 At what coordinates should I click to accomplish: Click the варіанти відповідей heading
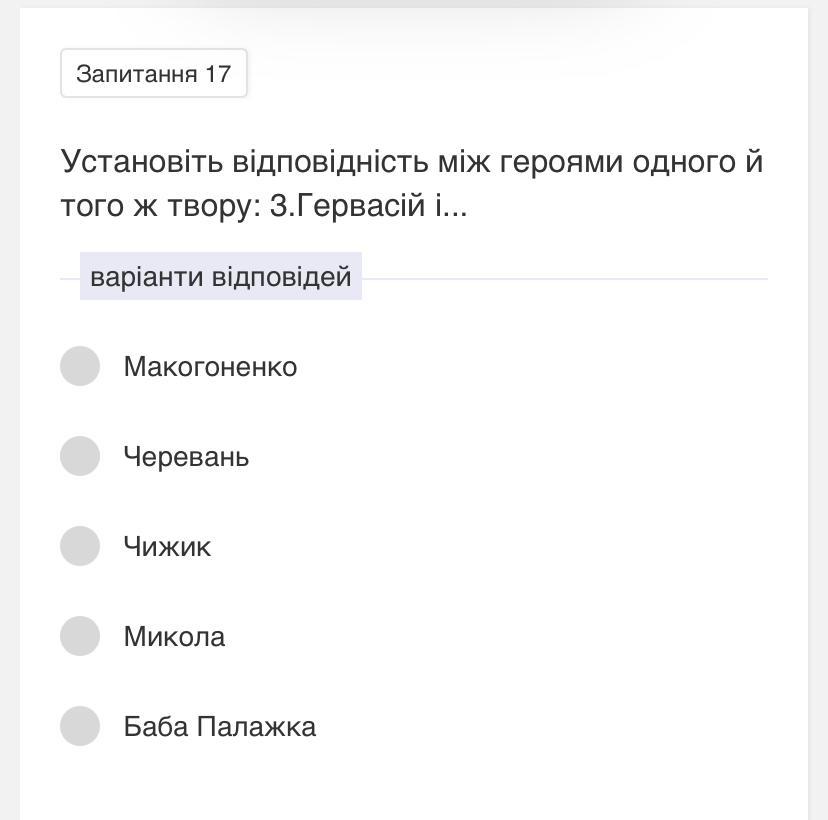point(221,276)
